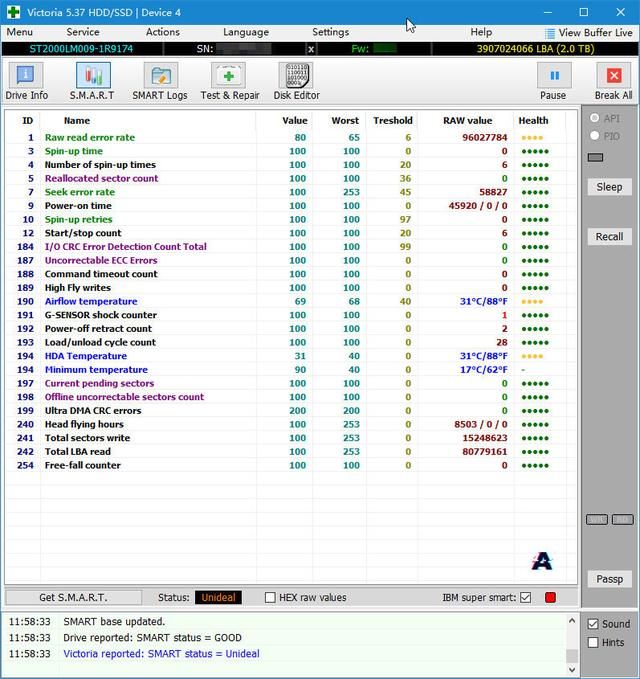Toggle the IBM super smart checkbox
640x679 pixels.
[526, 598]
